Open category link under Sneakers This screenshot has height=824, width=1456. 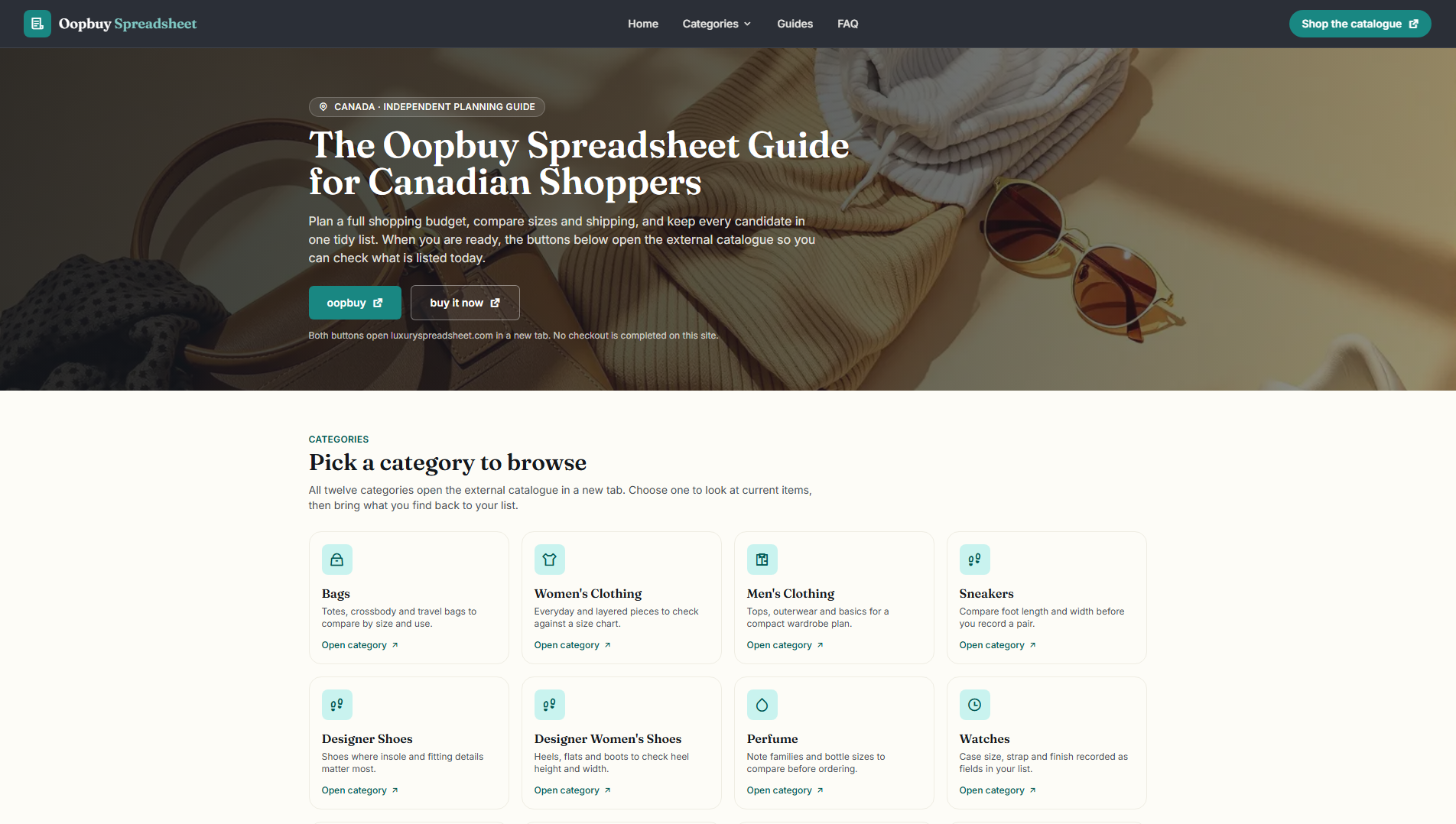coord(998,645)
